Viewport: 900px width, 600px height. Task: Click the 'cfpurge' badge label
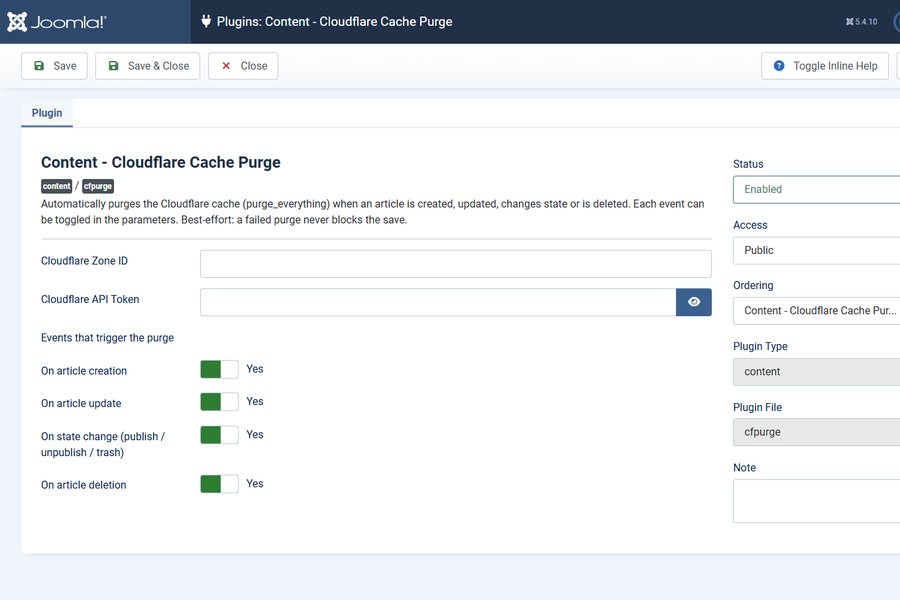[98, 186]
